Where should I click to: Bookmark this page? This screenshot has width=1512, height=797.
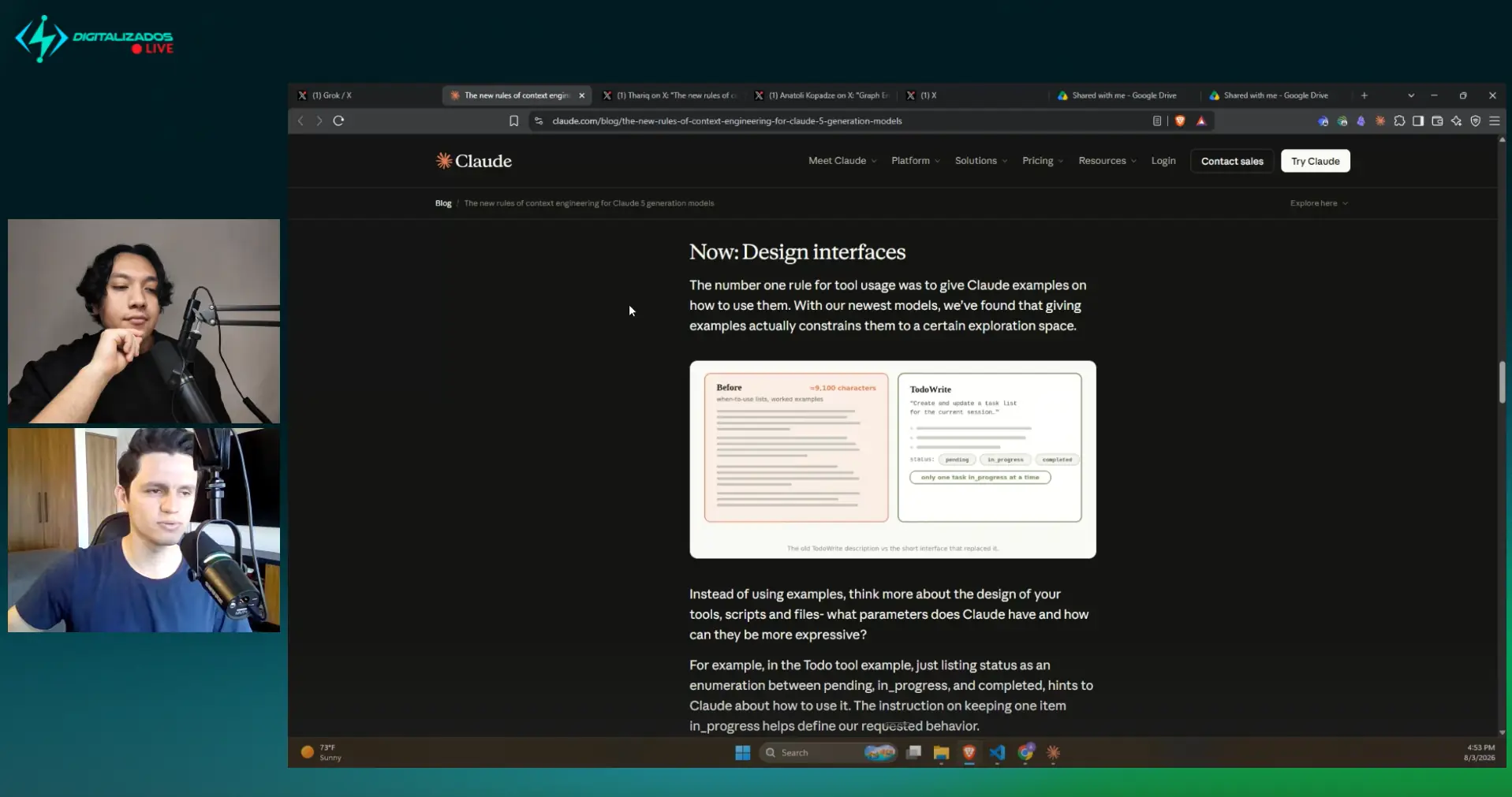[513, 121]
